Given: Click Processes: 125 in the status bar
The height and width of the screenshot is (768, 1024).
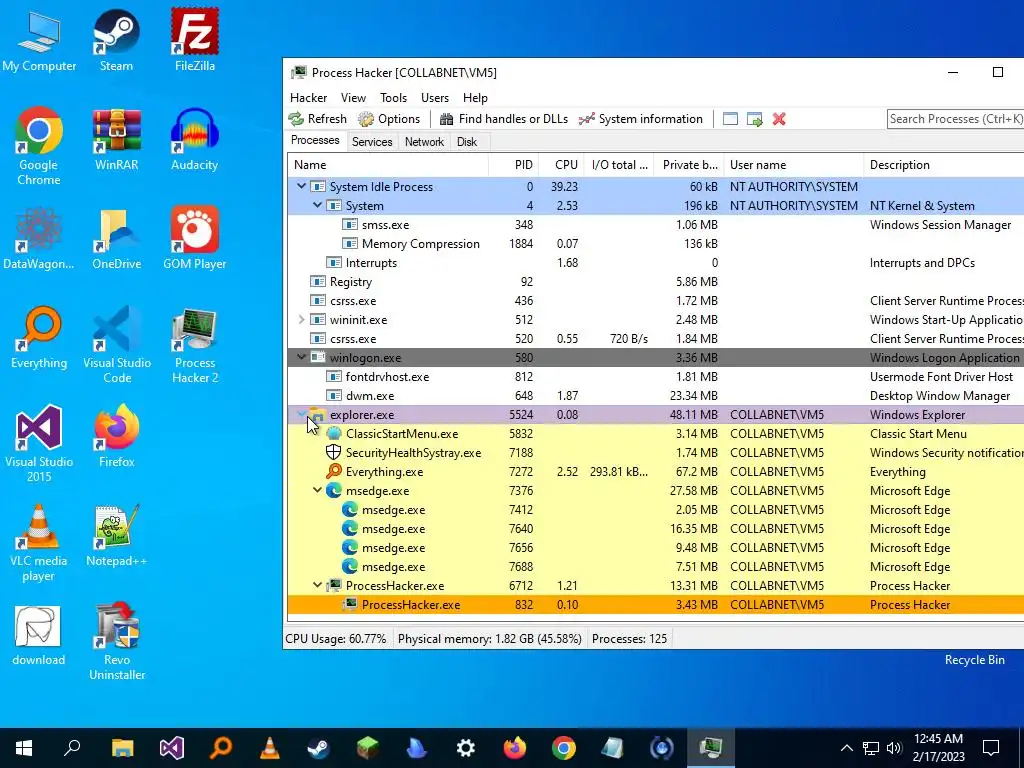Looking at the screenshot, I should [630, 638].
